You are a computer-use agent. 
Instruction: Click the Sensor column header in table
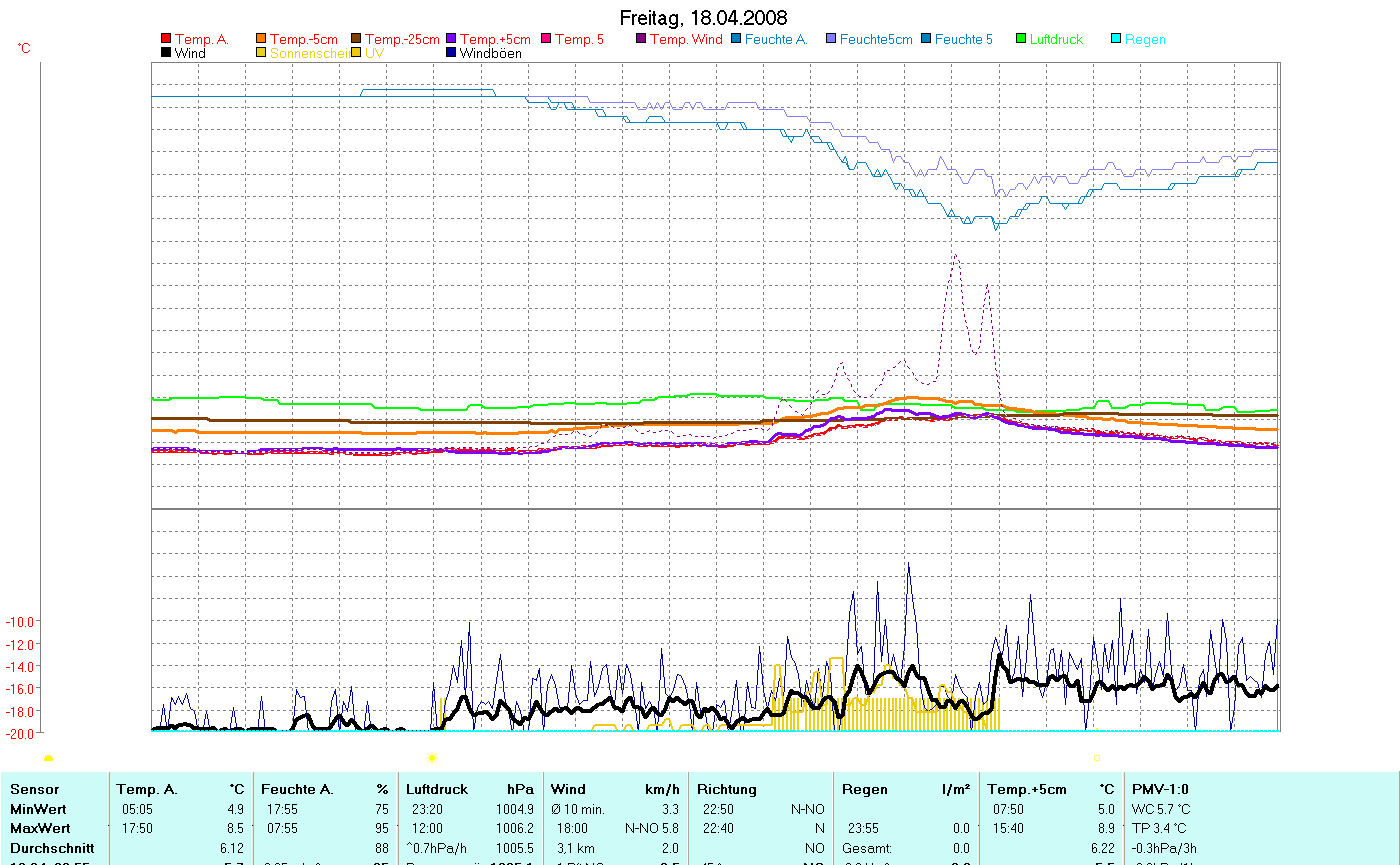(x=35, y=789)
